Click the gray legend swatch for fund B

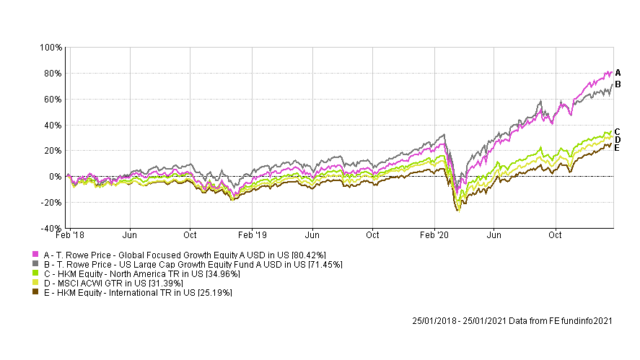[35, 264]
